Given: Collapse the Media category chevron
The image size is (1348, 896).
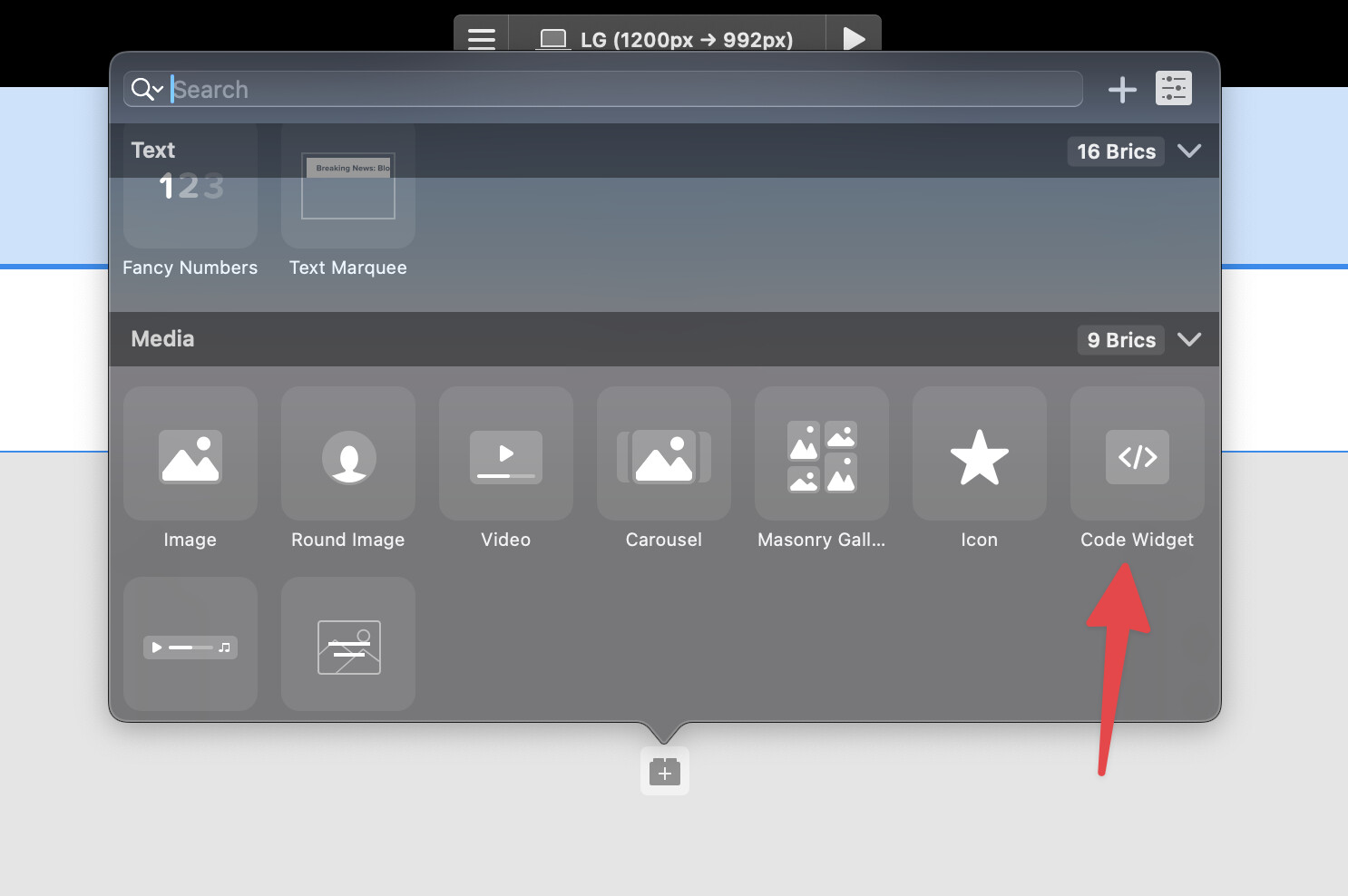Looking at the screenshot, I should [1189, 339].
